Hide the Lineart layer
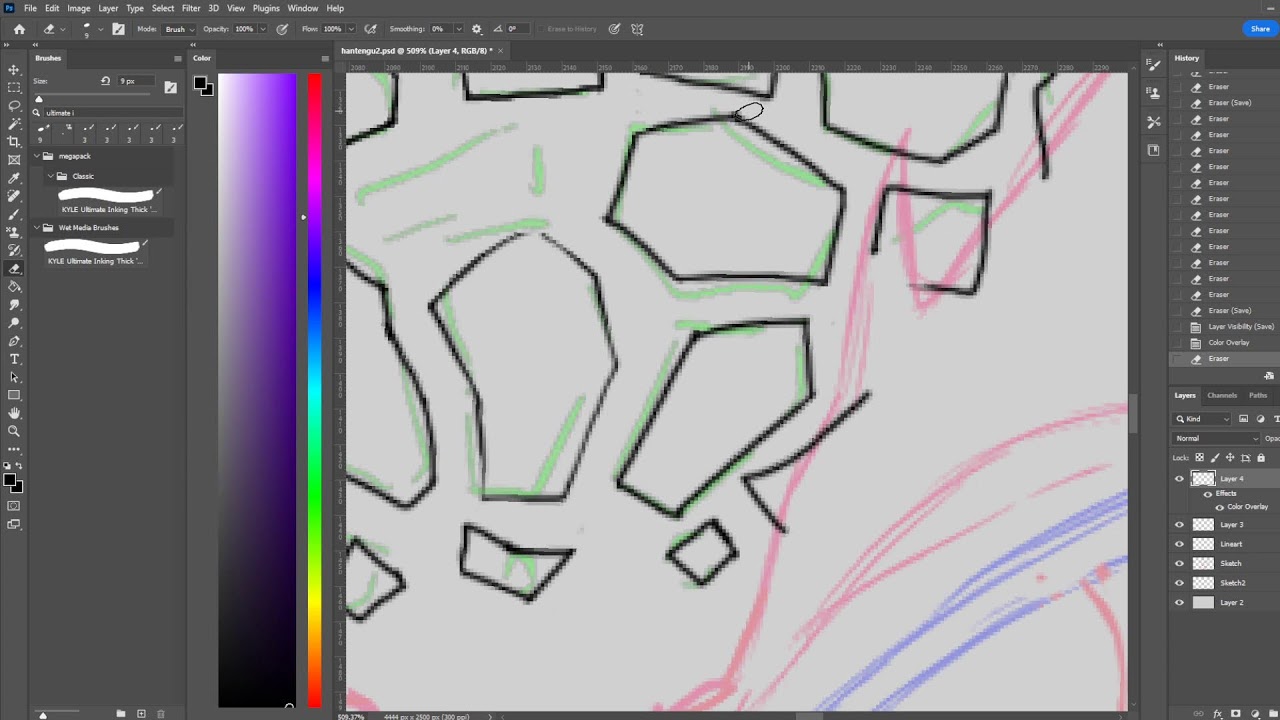This screenshot has width=1280, height=720. pyautogui.click(x=1179, y=544)
